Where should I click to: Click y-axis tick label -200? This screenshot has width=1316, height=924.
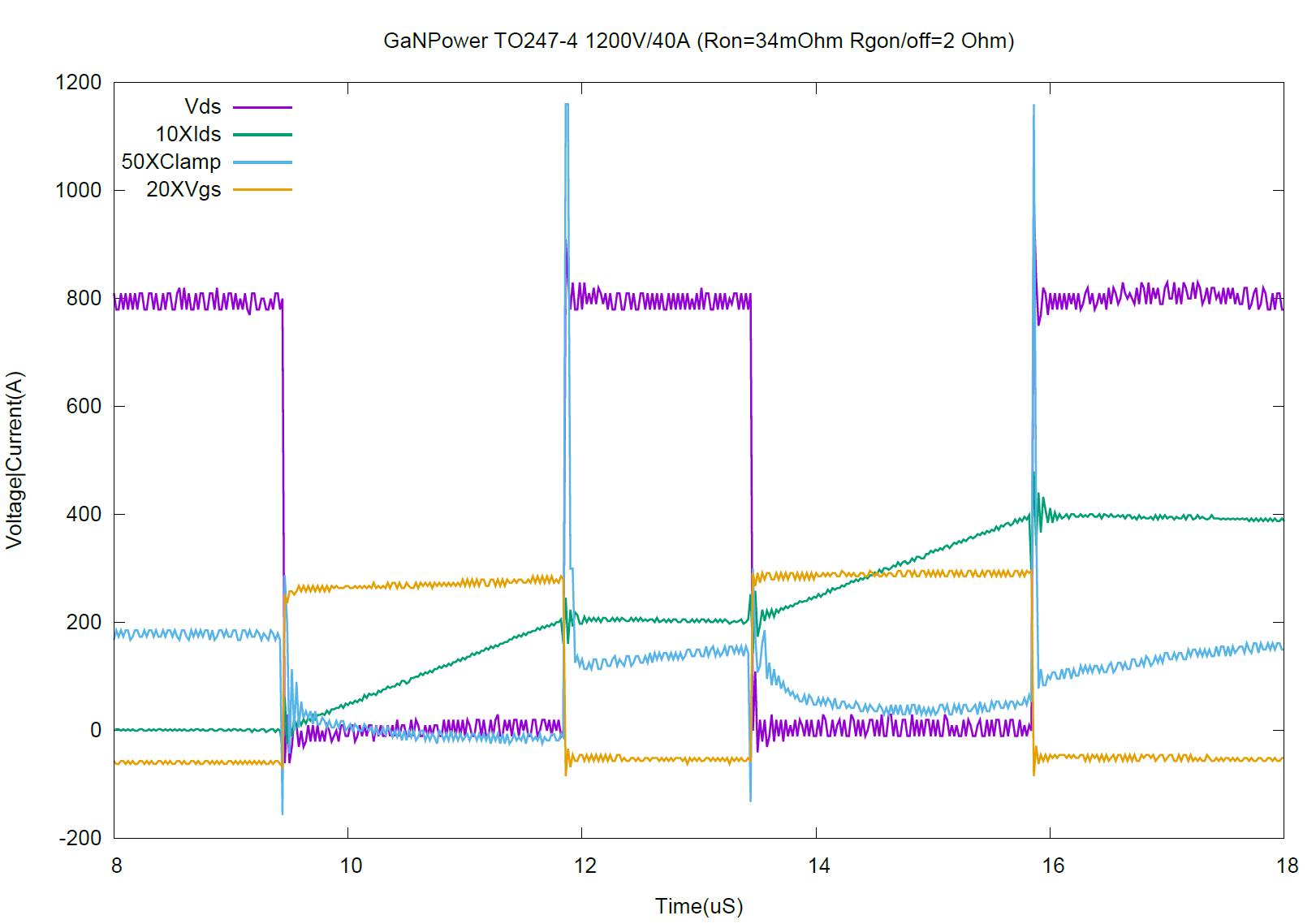80,838
